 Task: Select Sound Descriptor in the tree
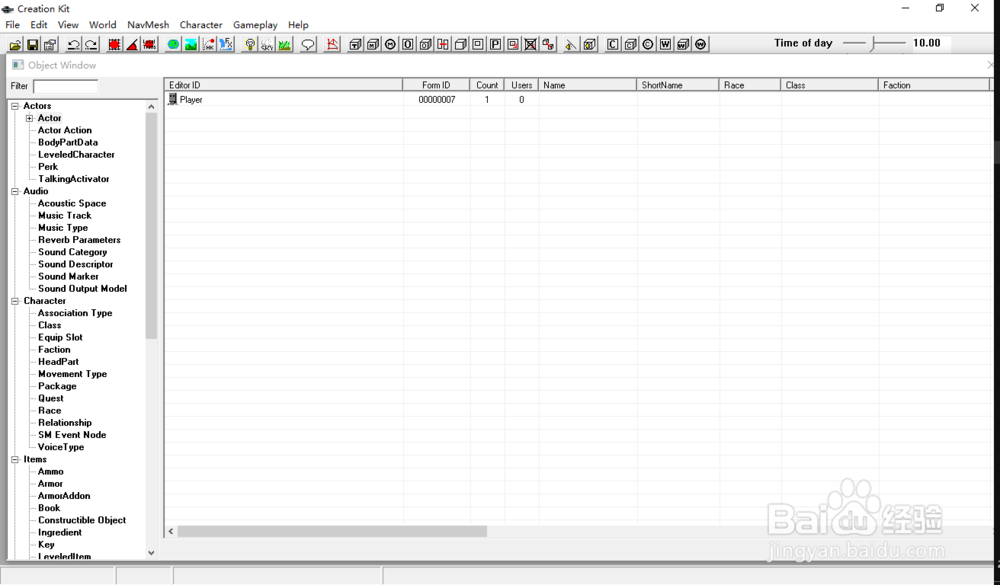click(x=75, y=264)
